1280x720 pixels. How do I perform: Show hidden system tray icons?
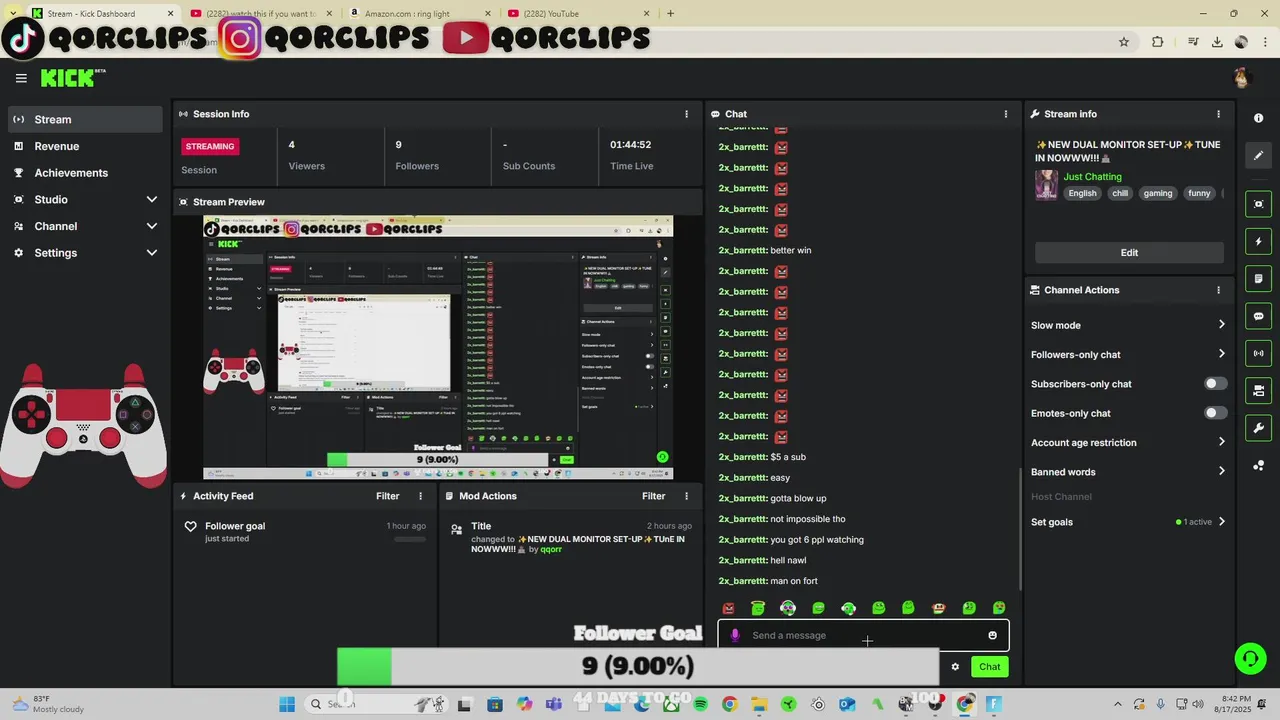pos(1118,704)
